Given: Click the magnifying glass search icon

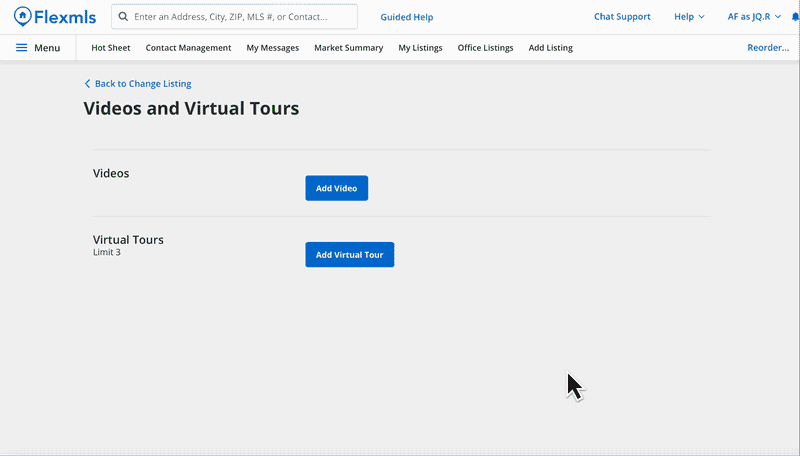Looking at the screenshot, I should pyautogui.click(x=123, y=17).
